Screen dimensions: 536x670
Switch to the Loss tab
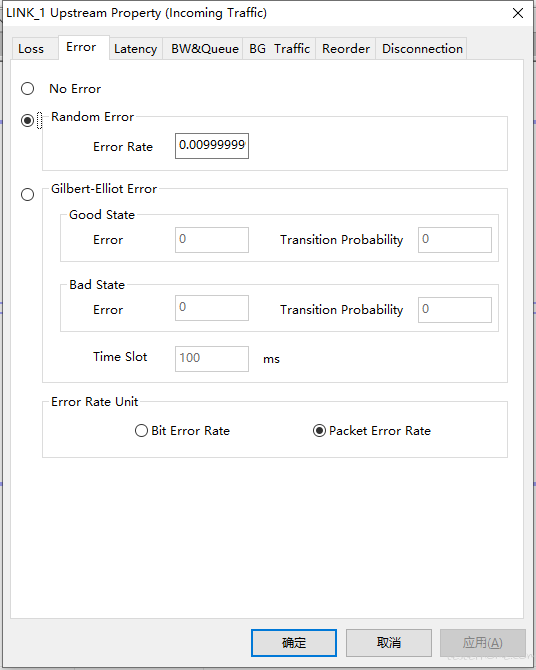click(33, 49)
